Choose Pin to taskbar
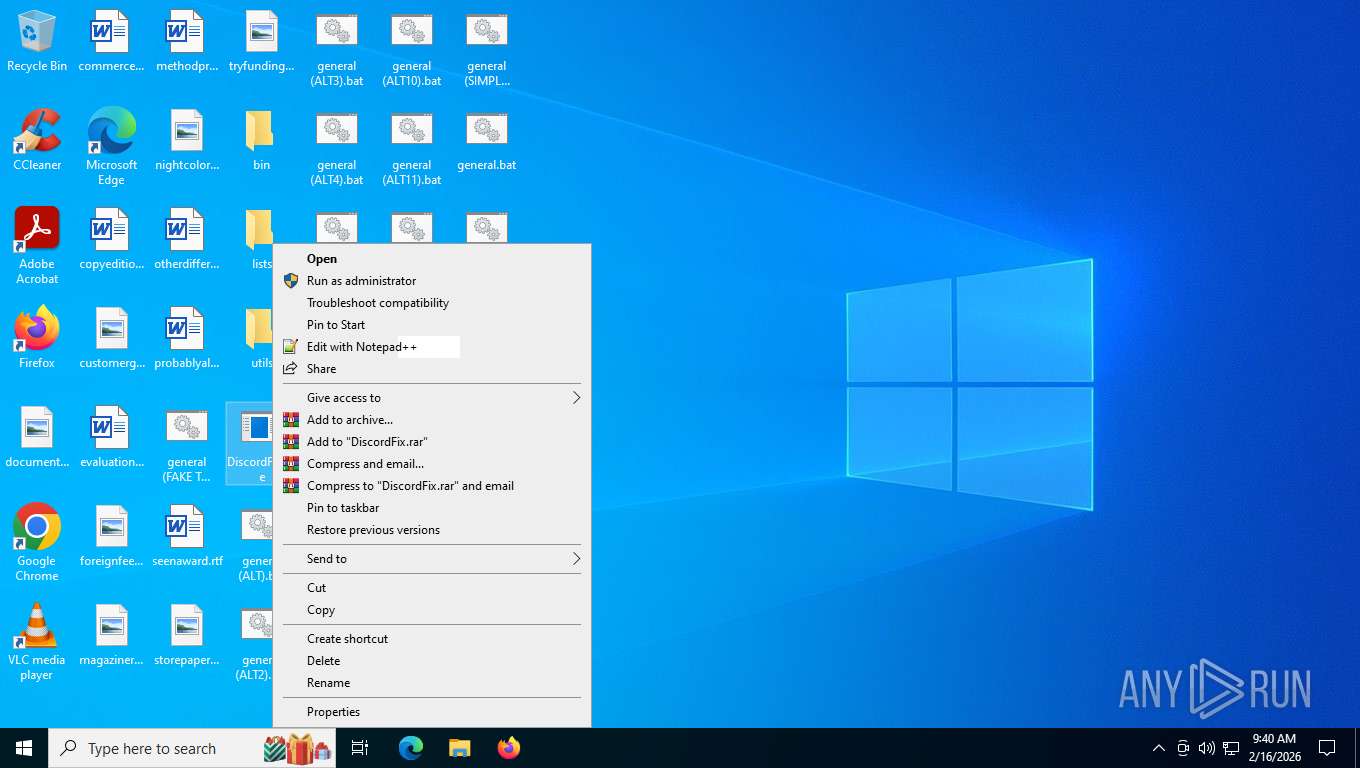Screen dimensions: 1360x768 (x=432, y=508)
